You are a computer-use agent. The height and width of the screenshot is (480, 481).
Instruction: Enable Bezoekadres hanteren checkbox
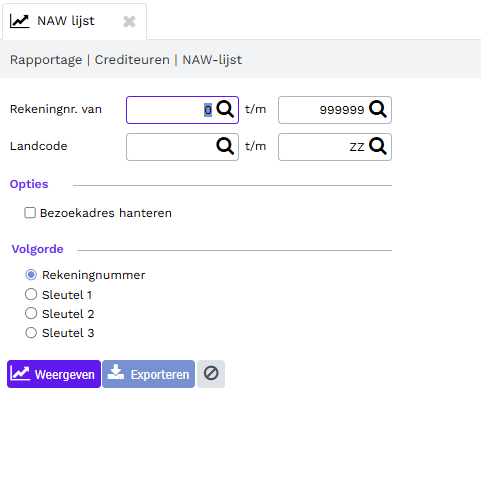click(x=30, y=213)
